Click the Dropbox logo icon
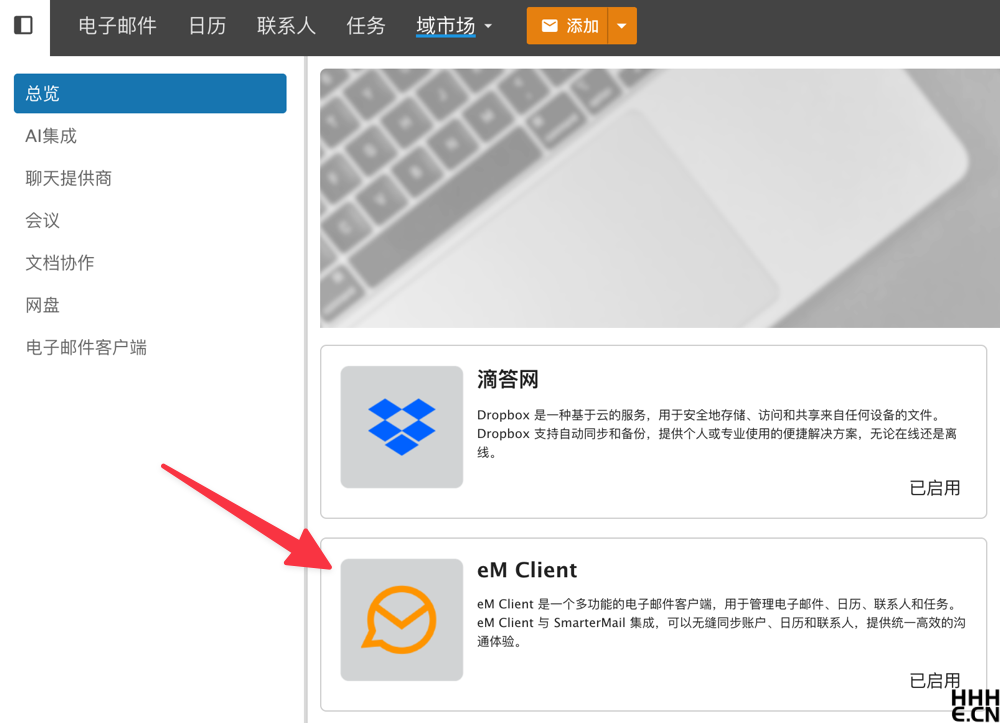This screenshot has height=723, width=1000. tap(401, 427)
